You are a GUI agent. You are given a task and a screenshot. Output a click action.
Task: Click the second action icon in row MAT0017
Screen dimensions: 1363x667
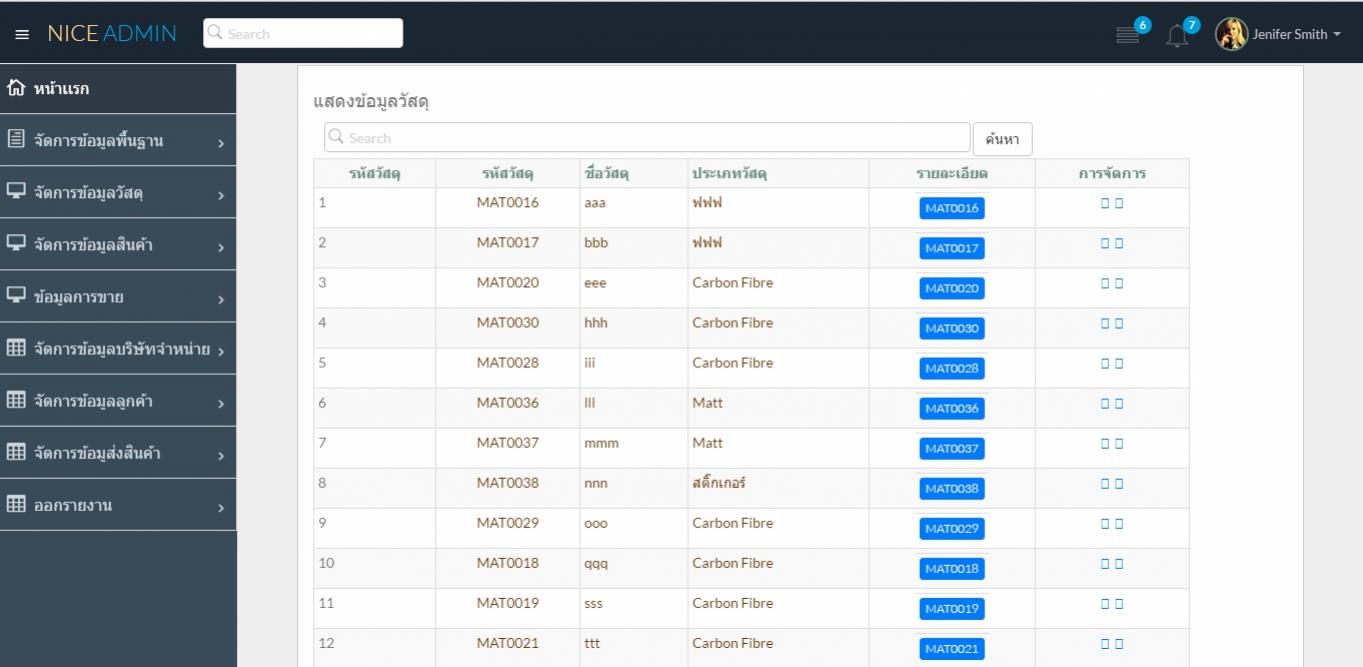pos(1119,243)
